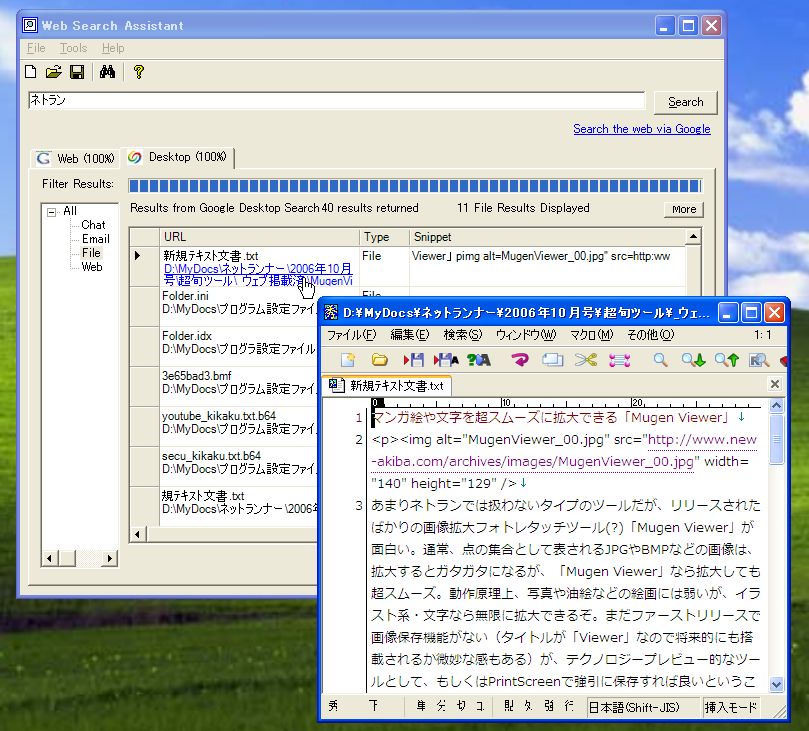Click the results table scroll-left arrow

(137, 534)
